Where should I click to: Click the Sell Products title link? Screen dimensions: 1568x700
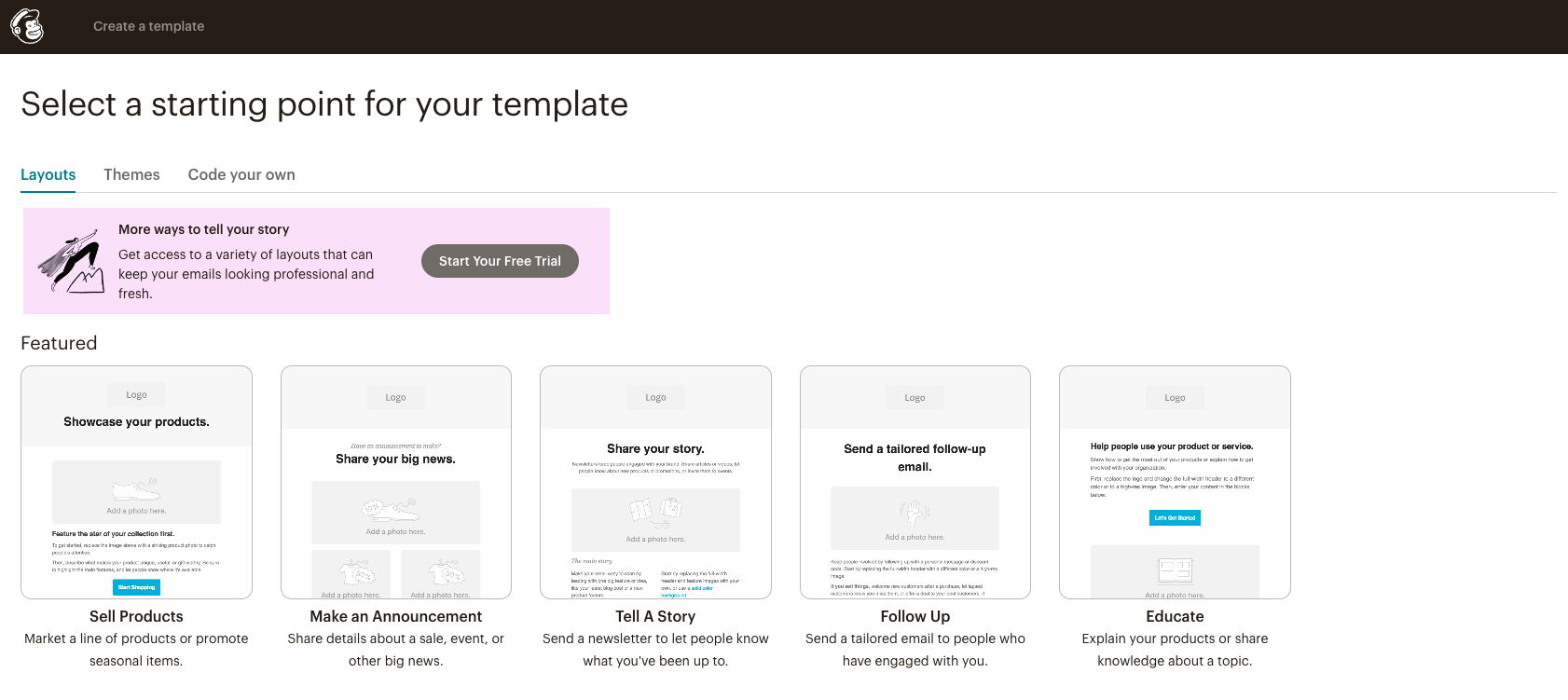tap(136, 616)
